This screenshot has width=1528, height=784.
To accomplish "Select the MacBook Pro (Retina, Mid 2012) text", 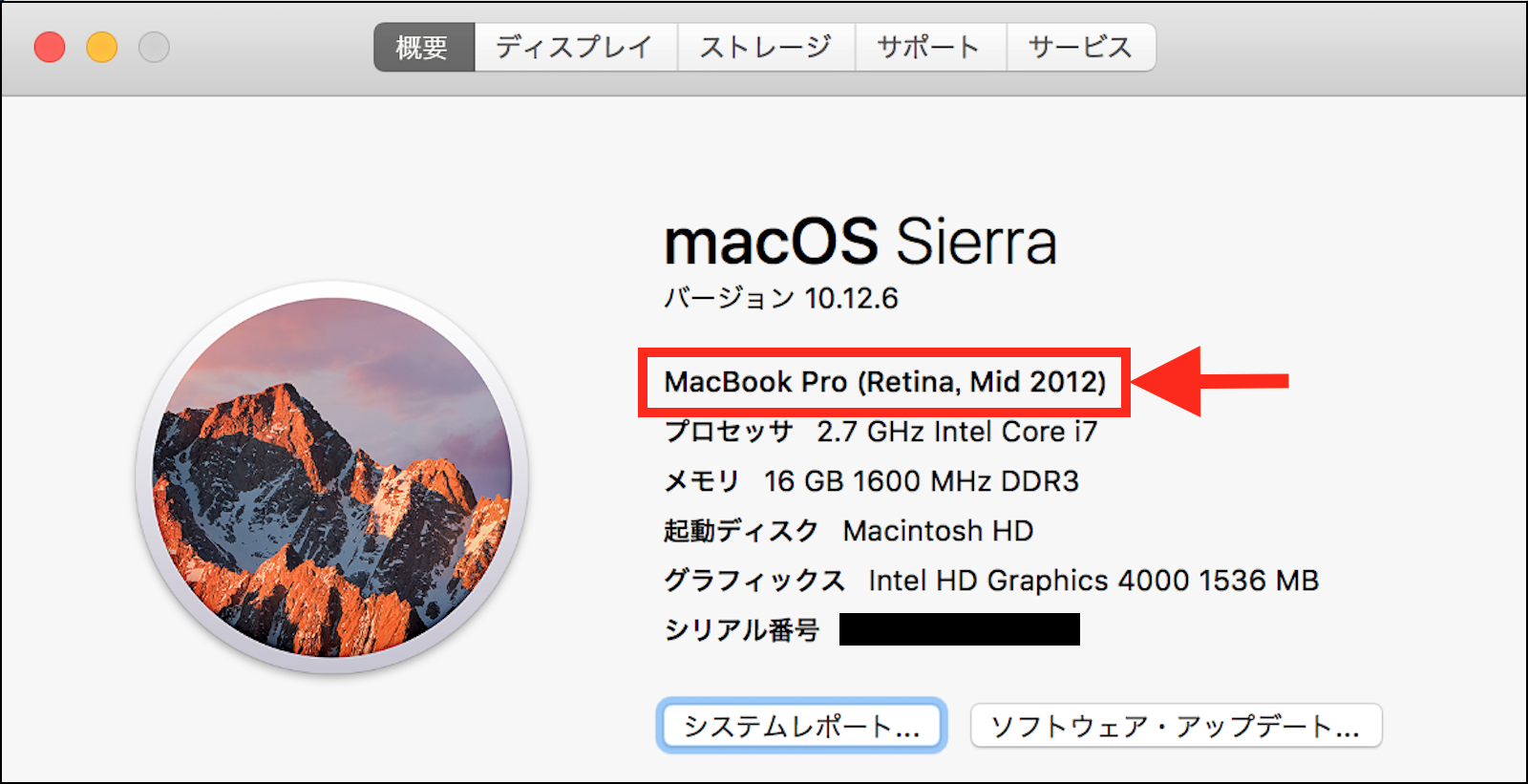I will coord(884,382).
